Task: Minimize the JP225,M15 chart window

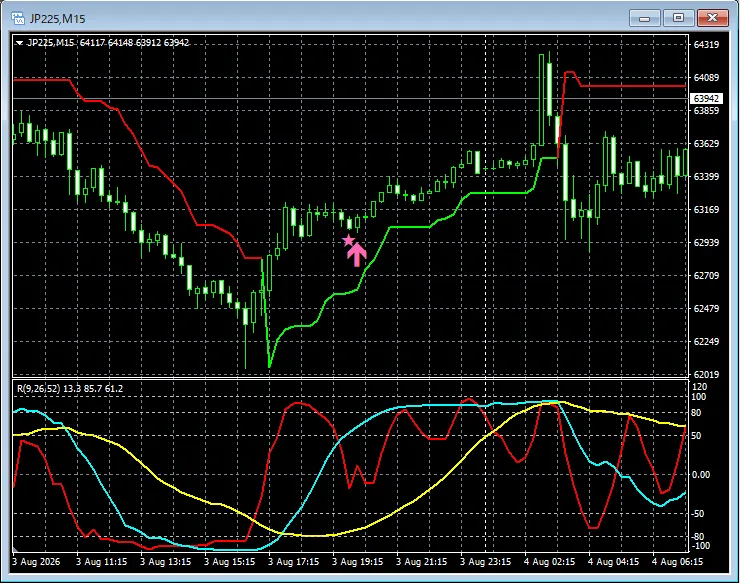Action: [644, 18]
